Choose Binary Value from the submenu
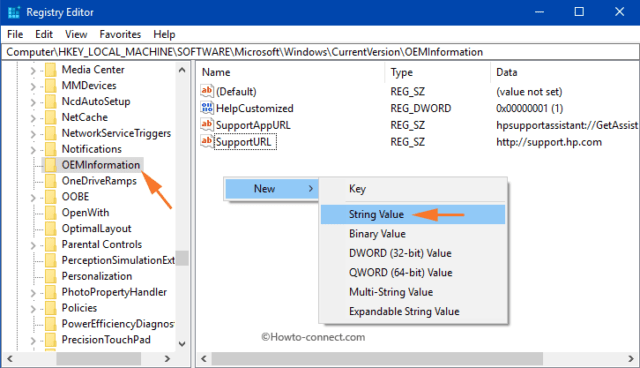The image size is (640, 368). pyautogui.click(x=413, y=234)
